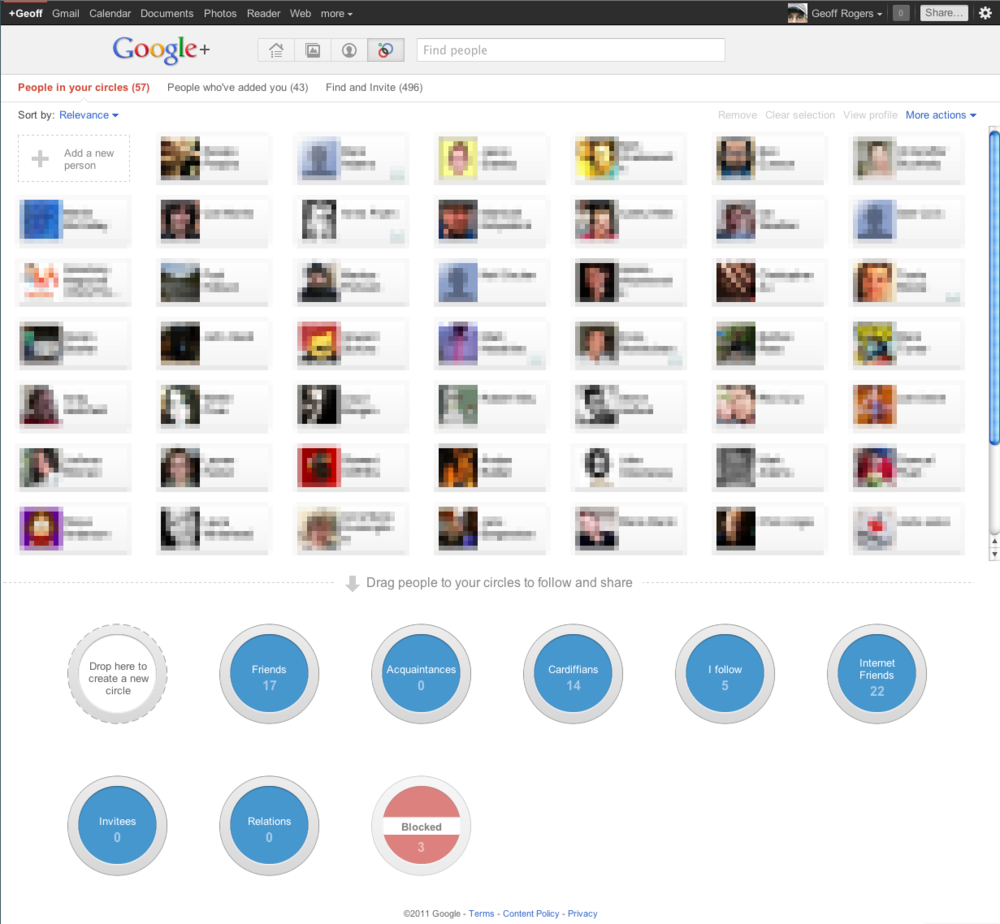This screenshot has height=924, width=1000.
Task: Expand the Sort by Relevance dropdown
Action: pyautogui.click(x=89, y=115)
